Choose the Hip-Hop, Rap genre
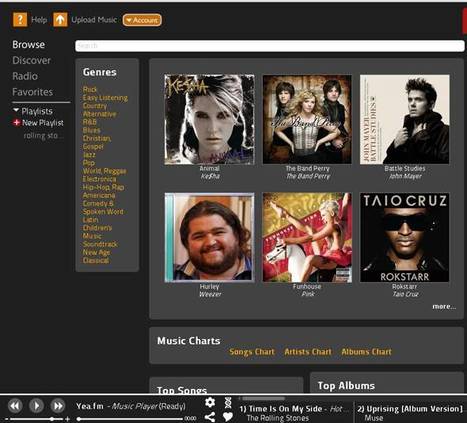Viewport: 467px width, 423px height. (103, 187)
